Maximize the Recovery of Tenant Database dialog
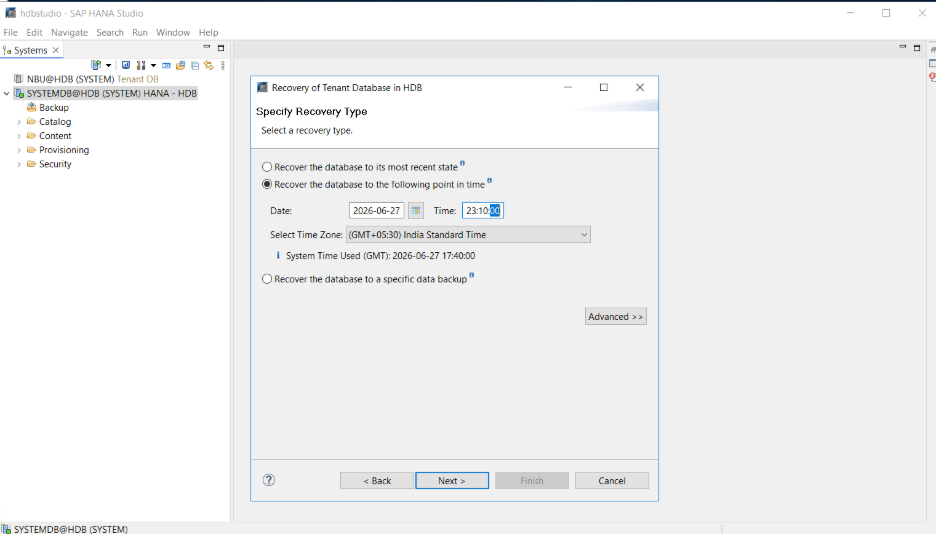Screen dimensions: 936x534 pyautogui.click(x=604, y=87)
